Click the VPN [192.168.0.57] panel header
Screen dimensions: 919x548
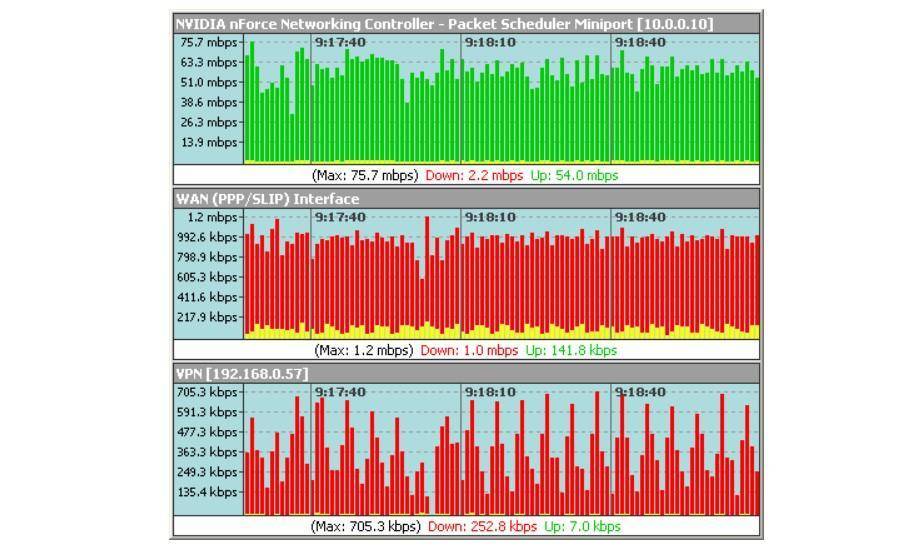pos(467,373)
